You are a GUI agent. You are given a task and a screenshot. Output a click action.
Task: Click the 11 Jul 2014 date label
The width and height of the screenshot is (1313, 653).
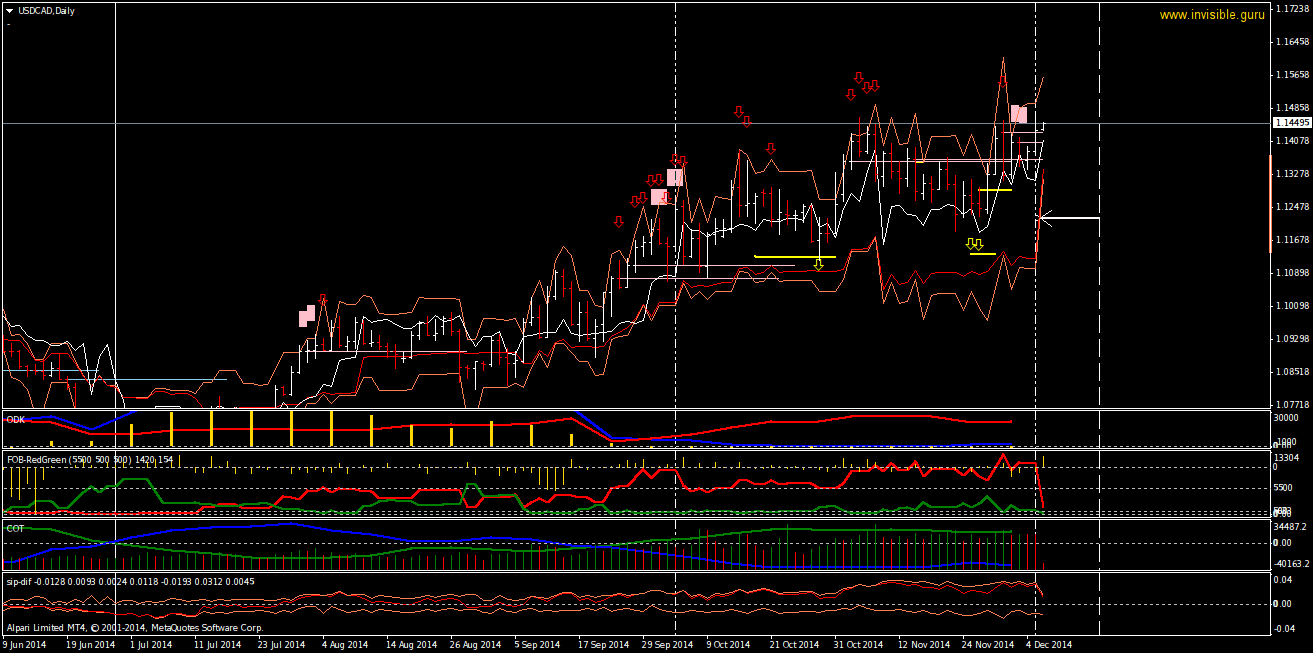[219, 645]
